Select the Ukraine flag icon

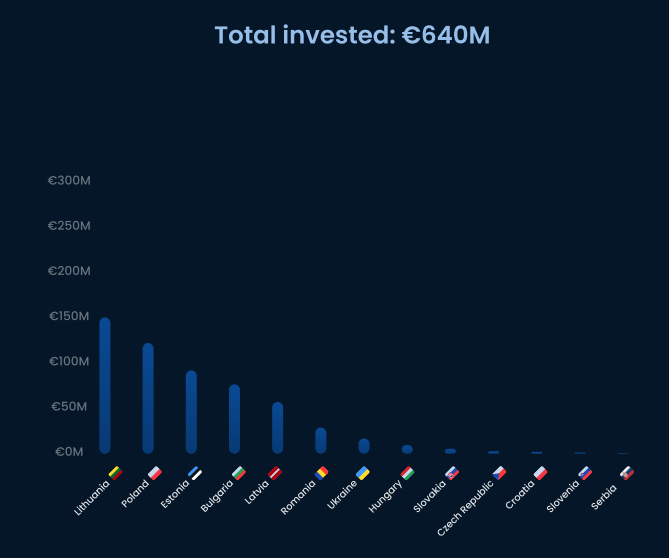click(x=363, y=472)
